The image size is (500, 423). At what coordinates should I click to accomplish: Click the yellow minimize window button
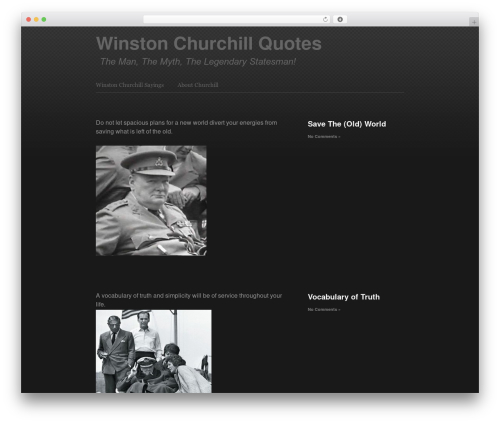pyautogui.click(x=36, y=19)
